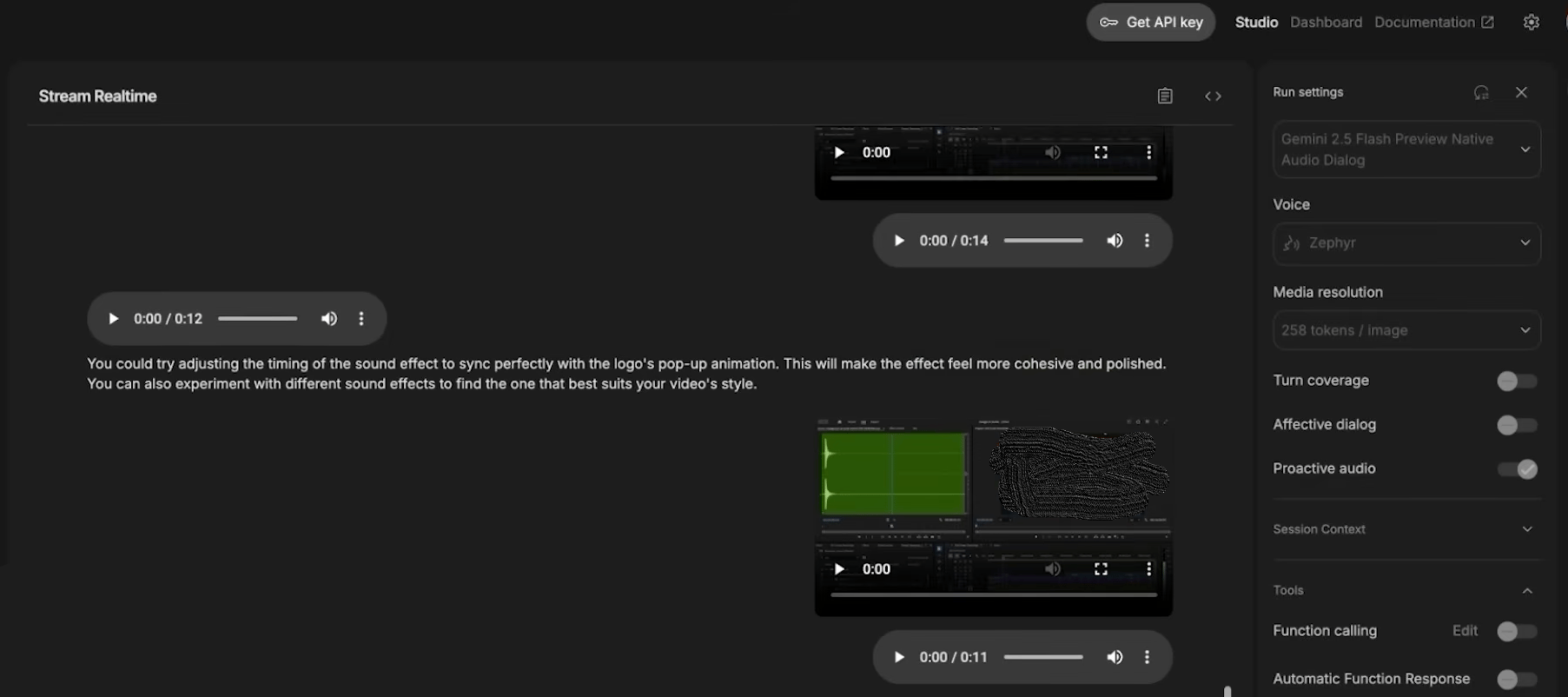Toggle volume on the upper video
Image resolution: width=1568 pixels, height=697 pixels.
(1053, 153)
